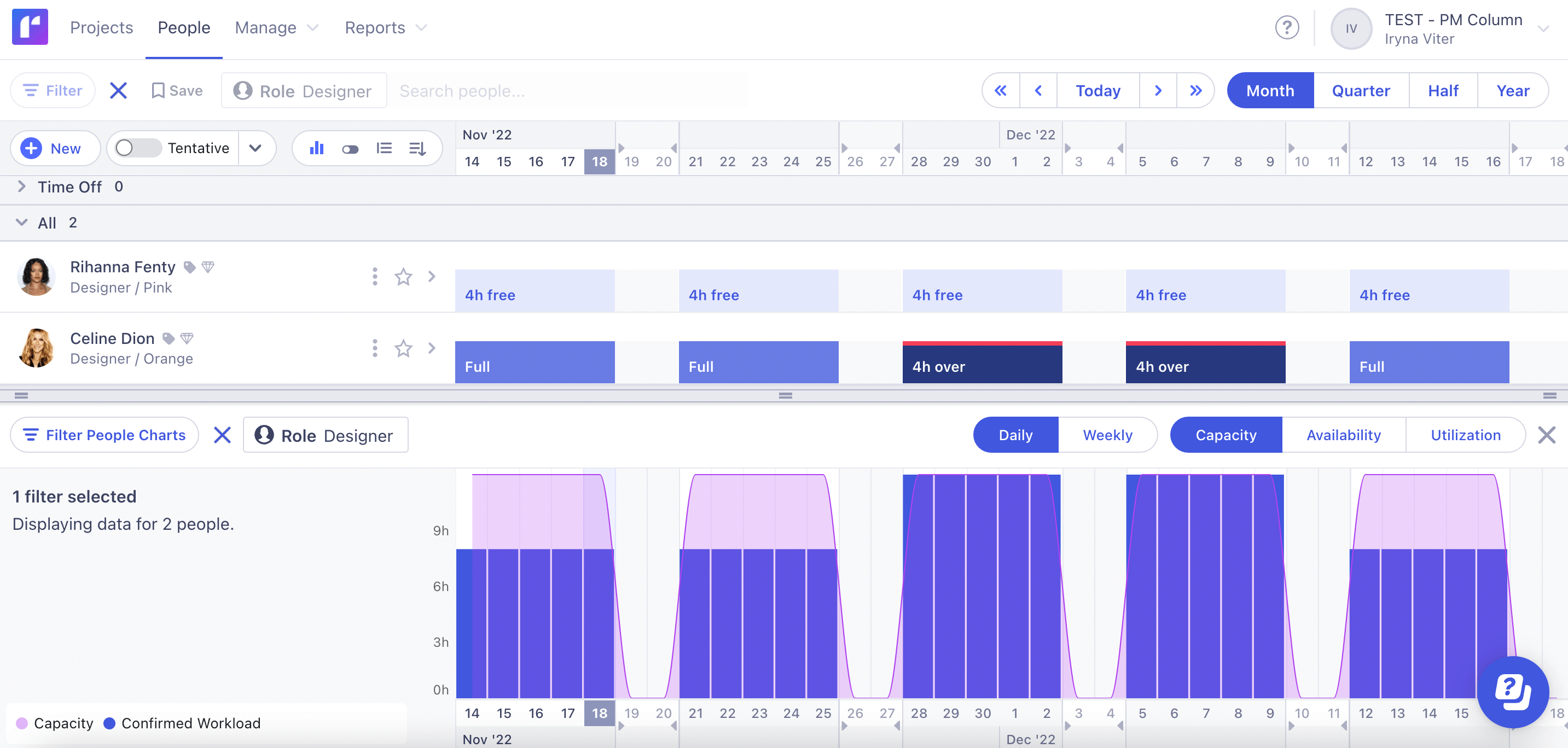Star Celine Dion as a favorite
The height and width of the screenshot is (748, 1568).
403,348
